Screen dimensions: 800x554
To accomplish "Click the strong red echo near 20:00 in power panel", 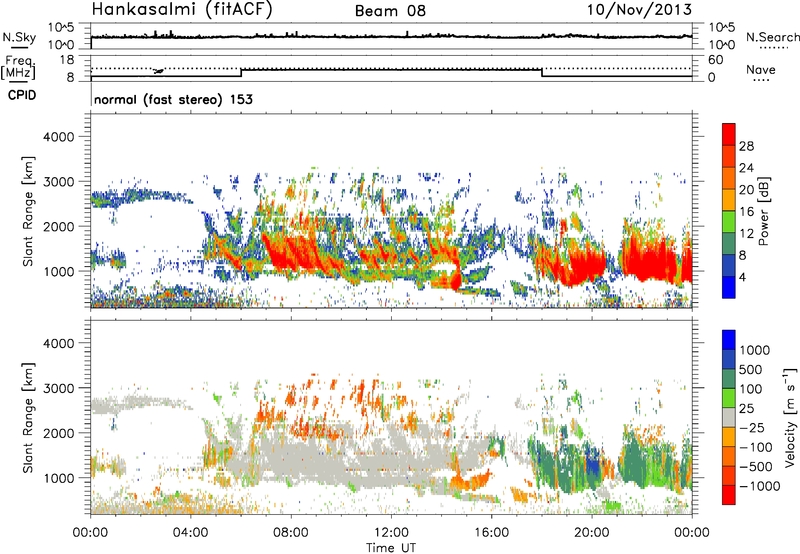I will (x=587, y=265).
